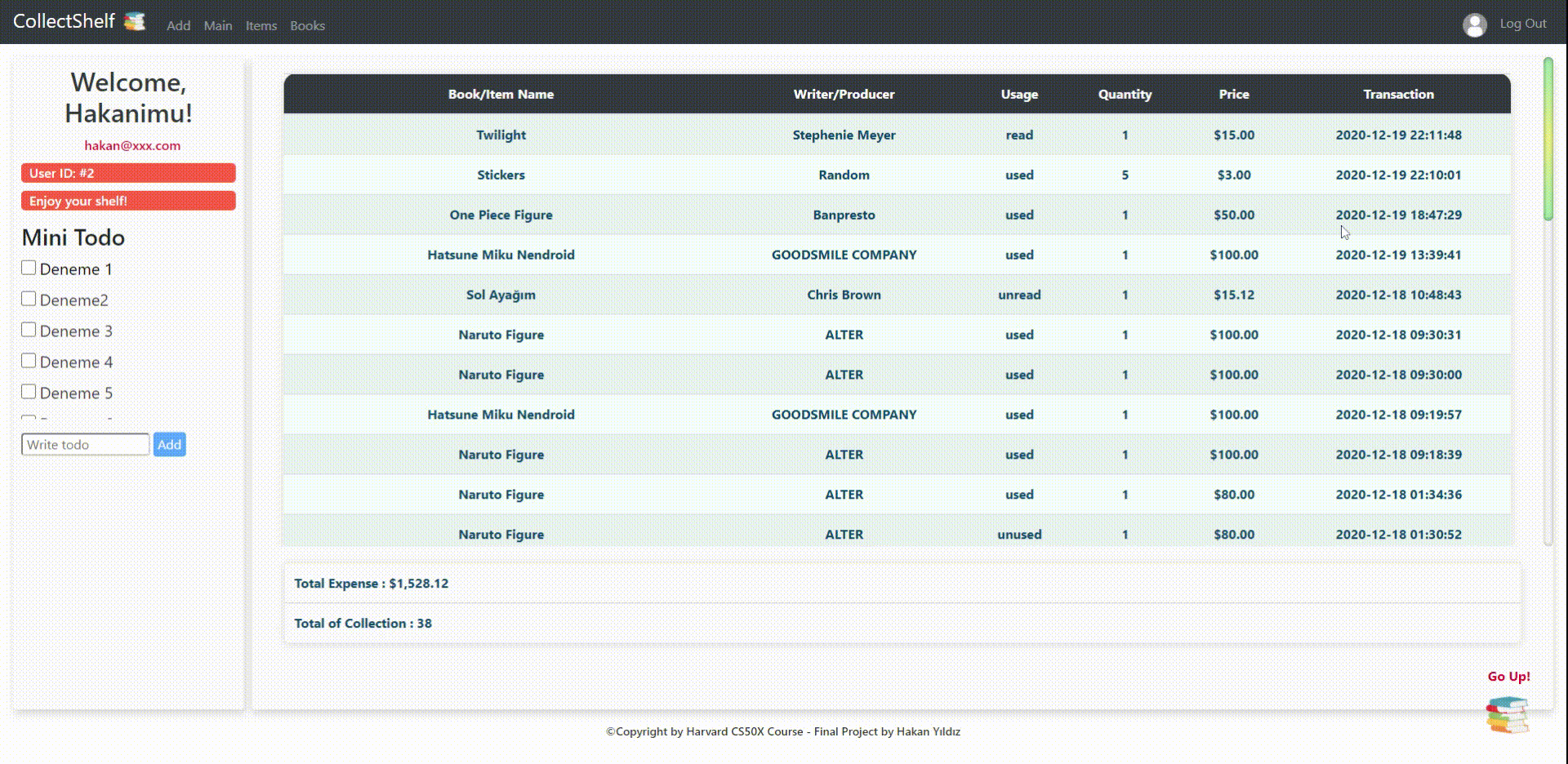Click the Quantity column header
The image size is (1568, 764).
pyautogui.click(x=1125, y=94)
